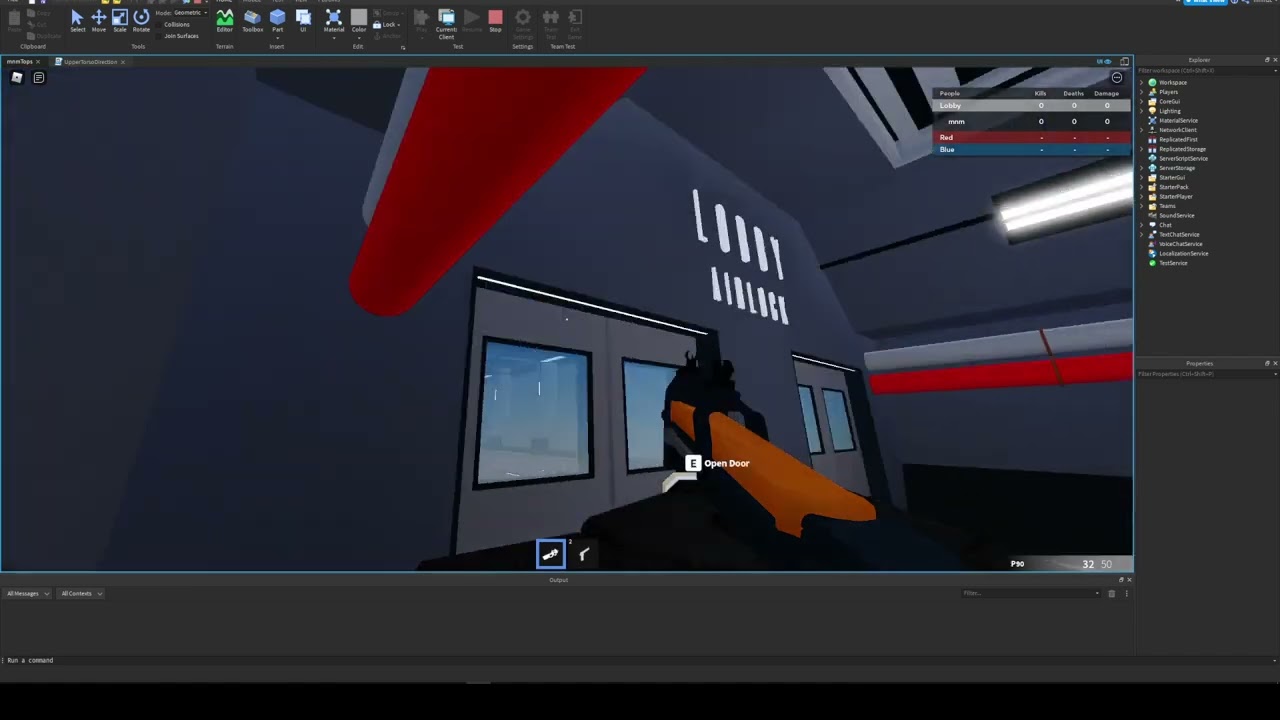Screen dimensions: 1280x720
Task: Activate the Rotate tool
Action: click(x=141, y=20)
